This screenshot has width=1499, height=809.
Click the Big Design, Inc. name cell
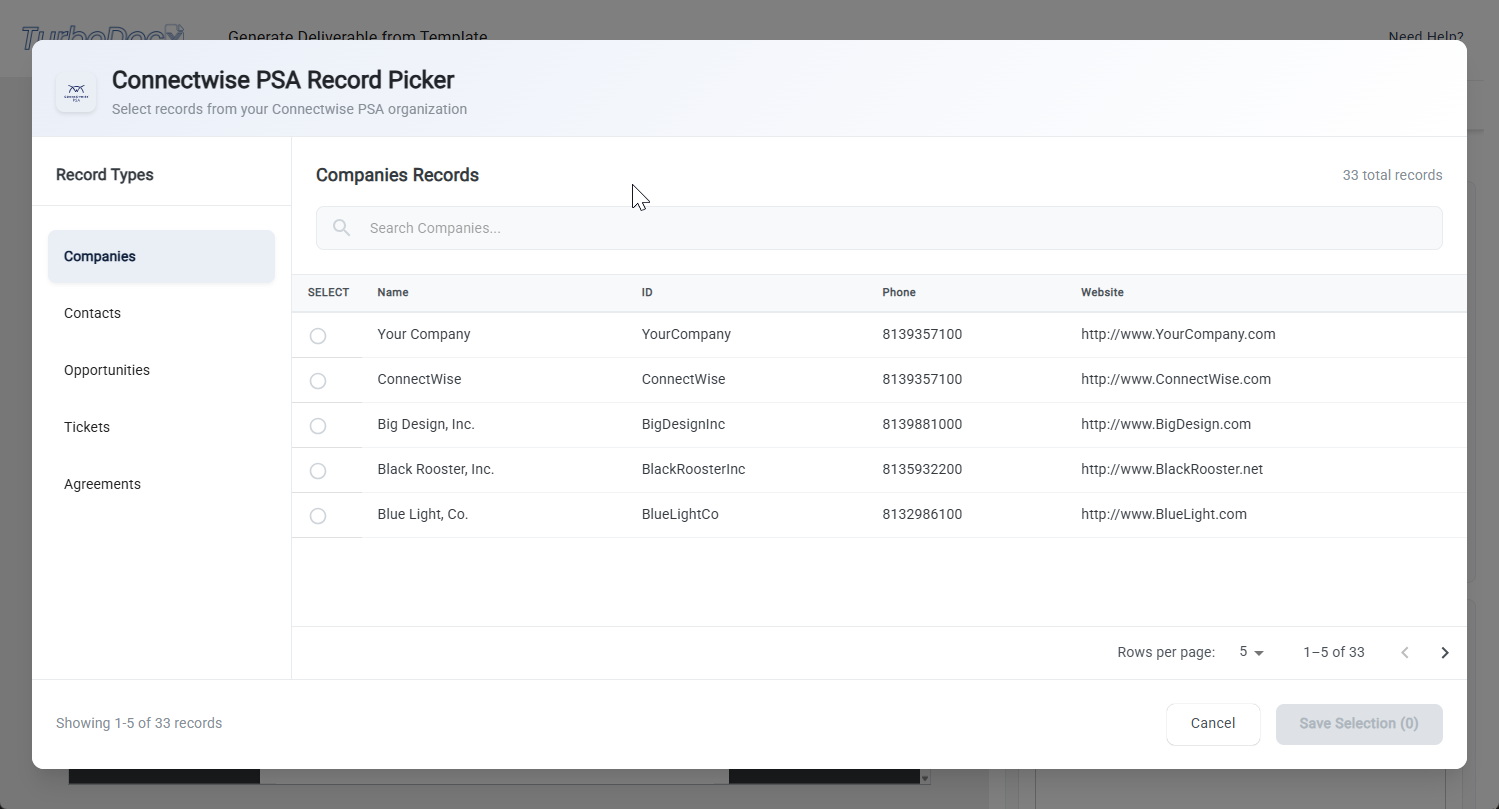click(426, 424)
